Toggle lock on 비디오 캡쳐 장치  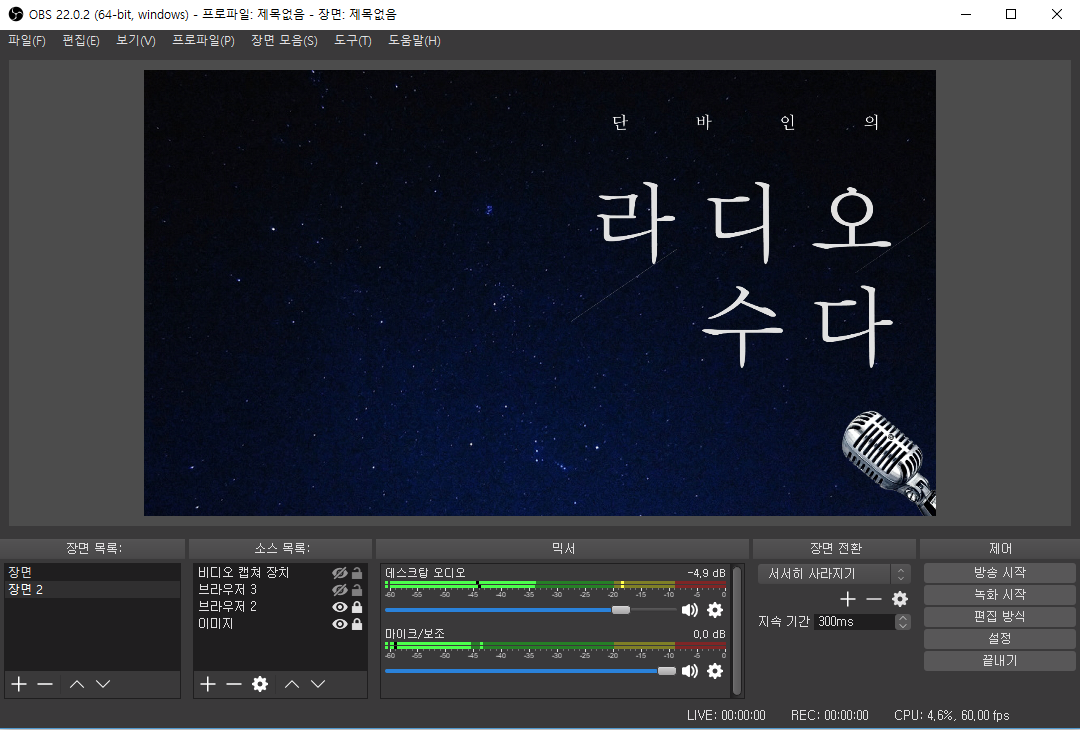(357, 573)
